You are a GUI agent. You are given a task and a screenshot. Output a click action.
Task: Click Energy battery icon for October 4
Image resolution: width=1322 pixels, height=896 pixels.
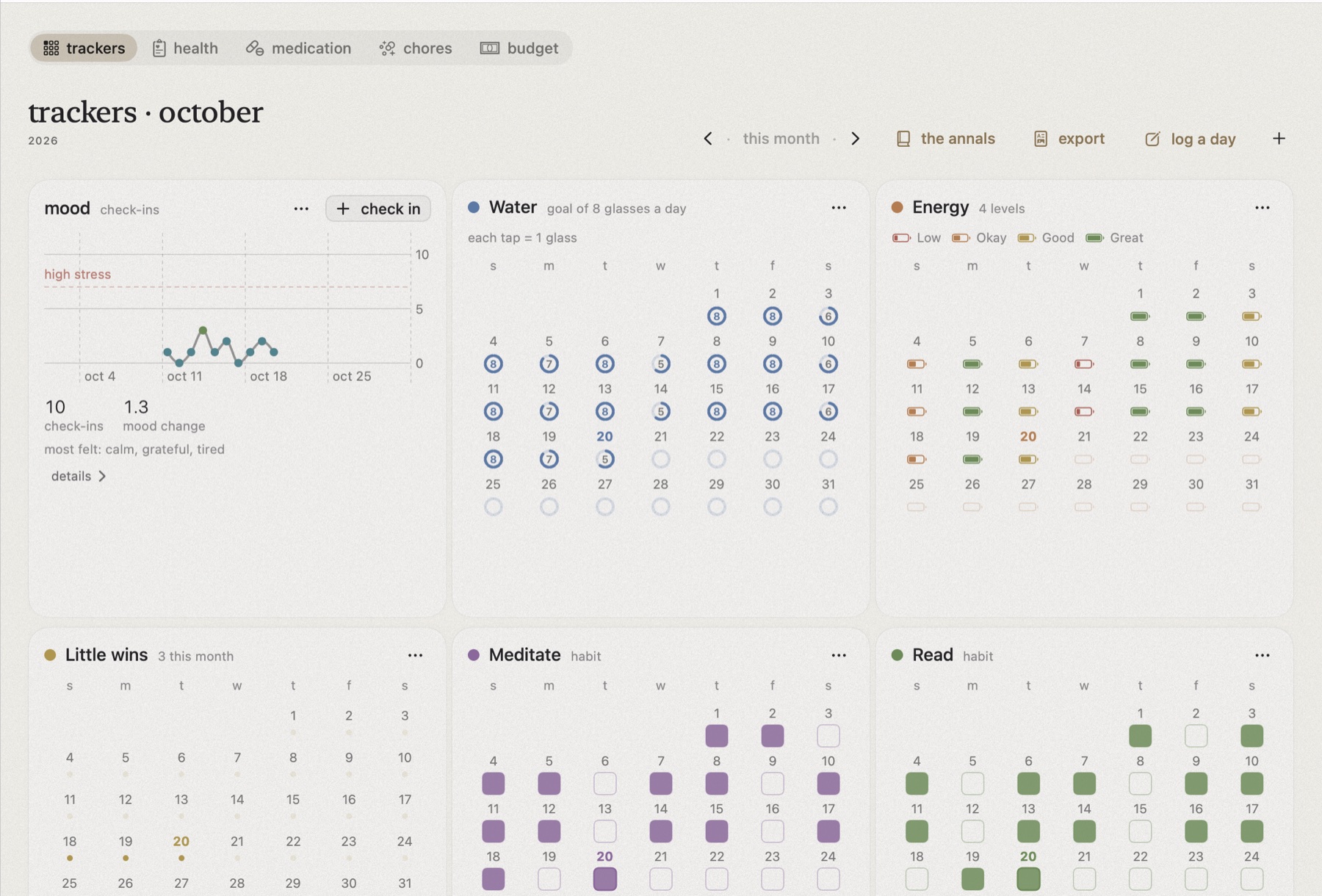pos(917,364)
